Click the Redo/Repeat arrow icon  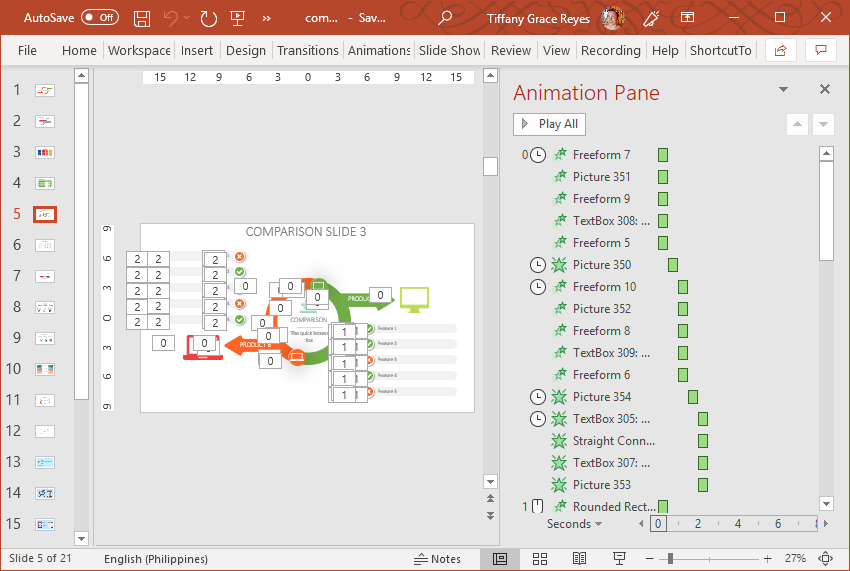208,18
